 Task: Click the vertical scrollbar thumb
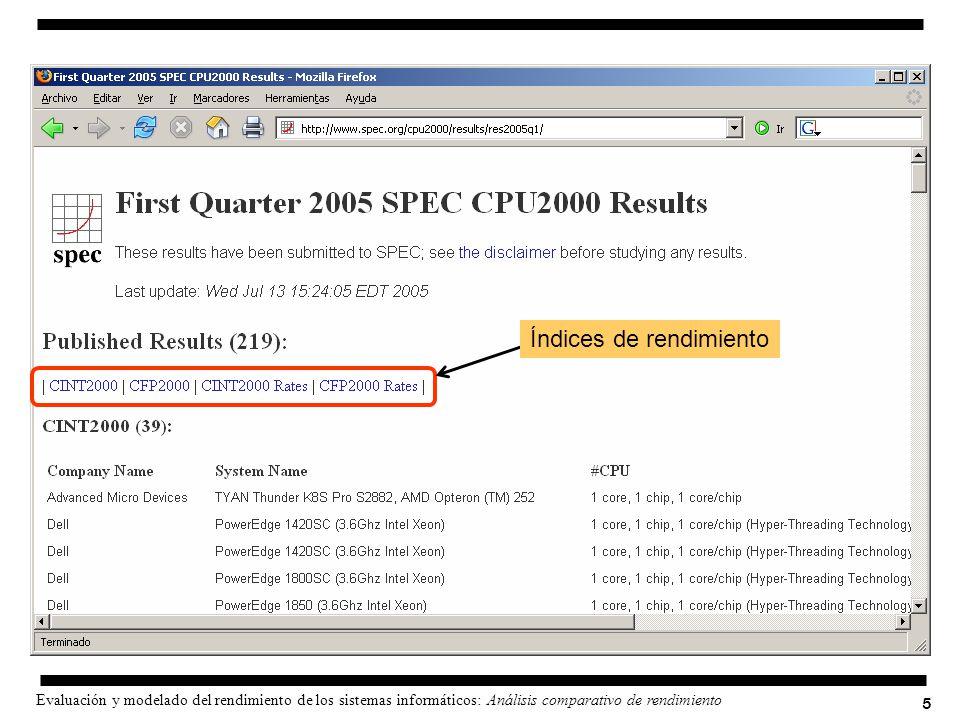point(918,178)
